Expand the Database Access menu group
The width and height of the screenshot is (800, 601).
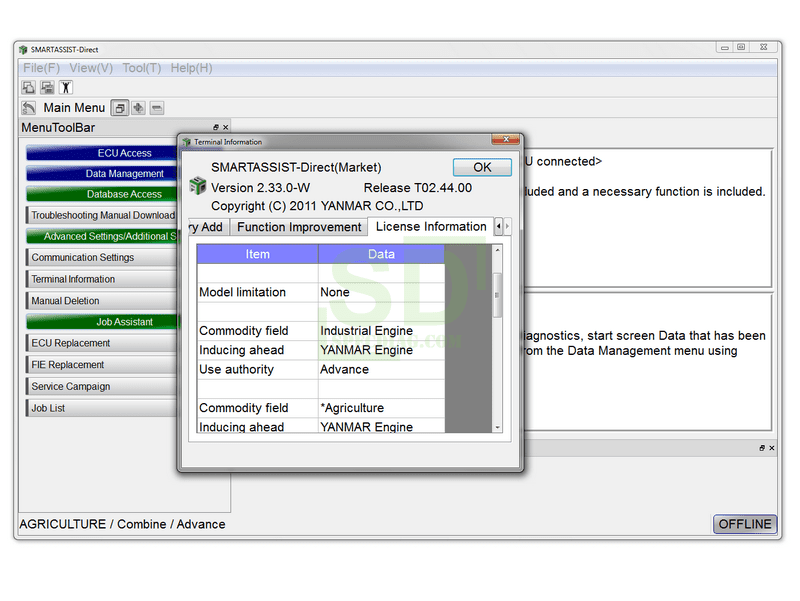(x=102, y=194)
